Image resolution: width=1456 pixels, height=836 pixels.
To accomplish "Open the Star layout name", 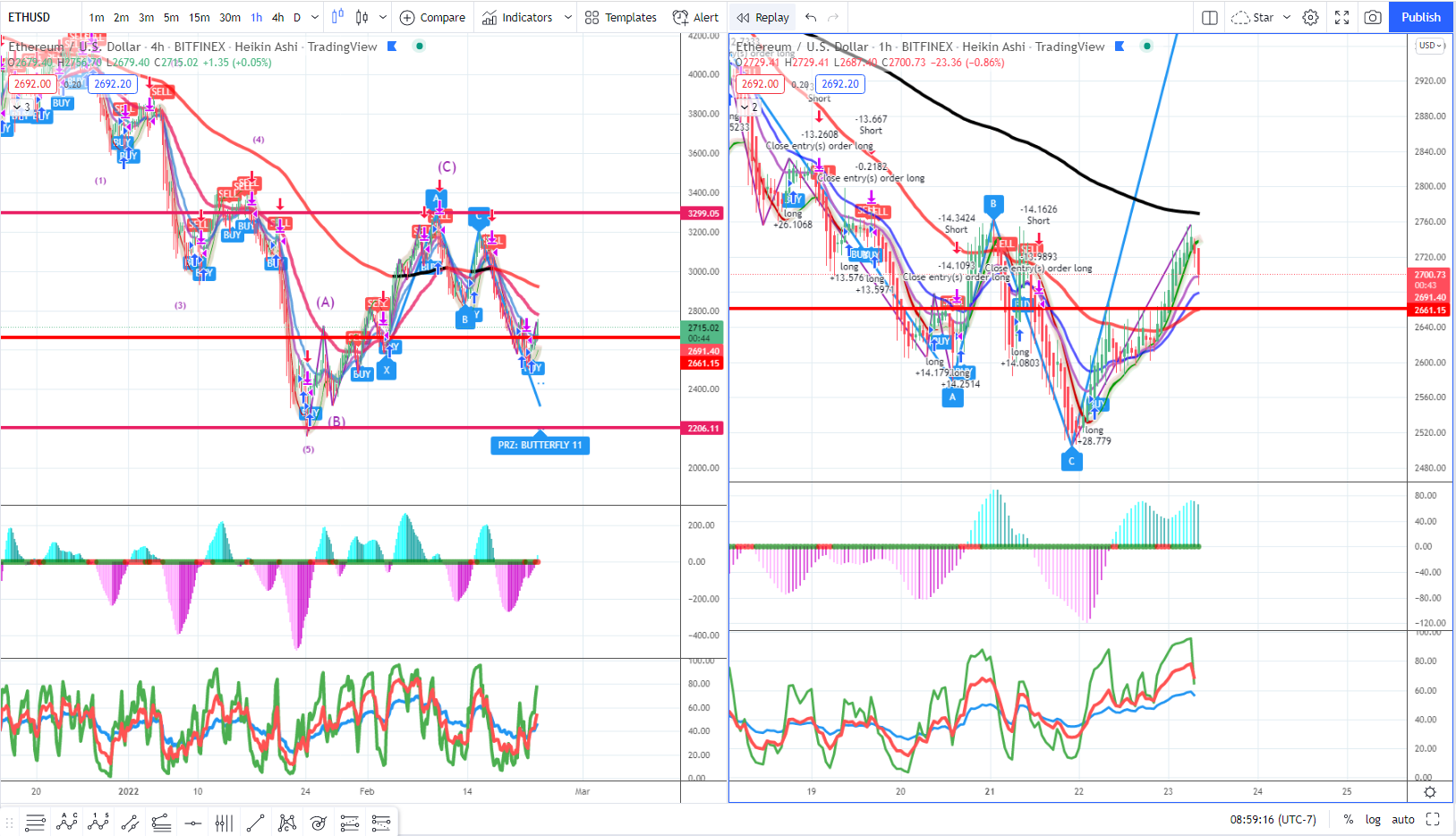I will tap(1263, 17).
